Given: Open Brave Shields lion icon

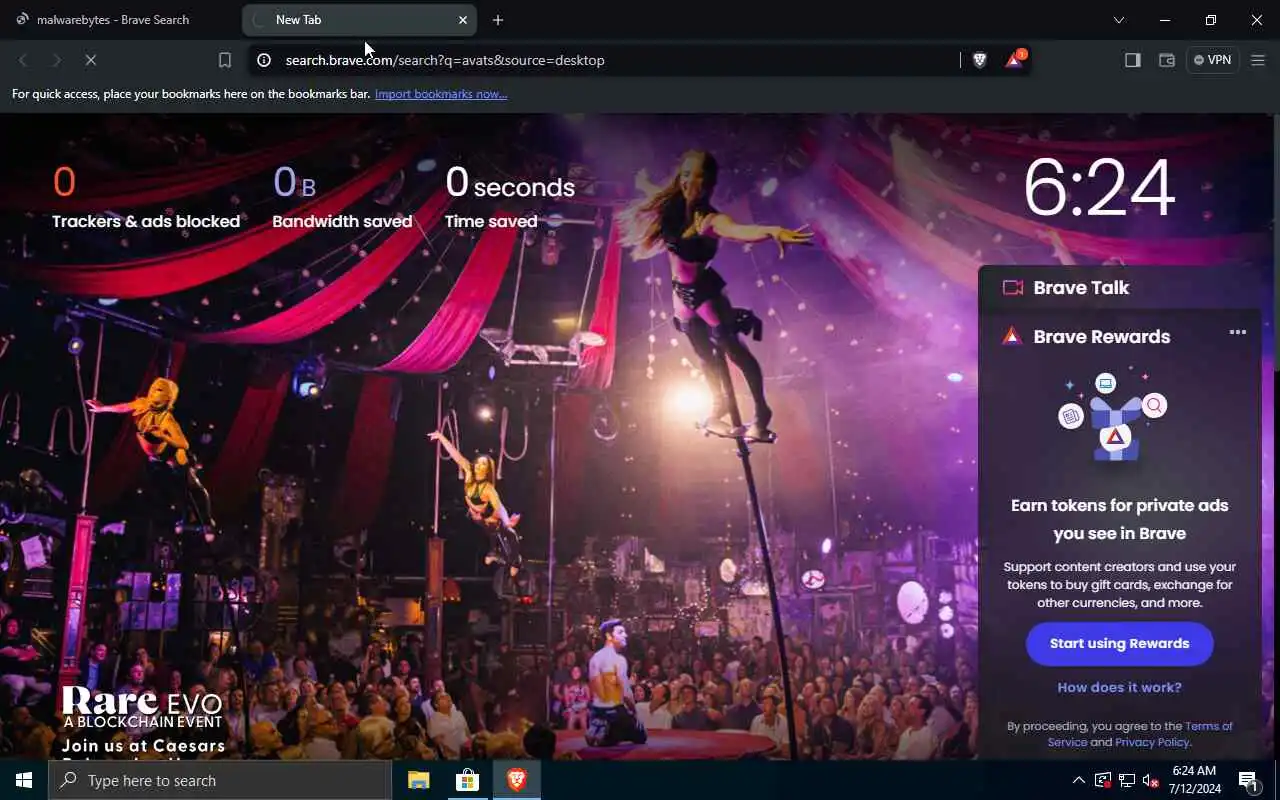Looking at the screenshot, I should coord(980,60).
